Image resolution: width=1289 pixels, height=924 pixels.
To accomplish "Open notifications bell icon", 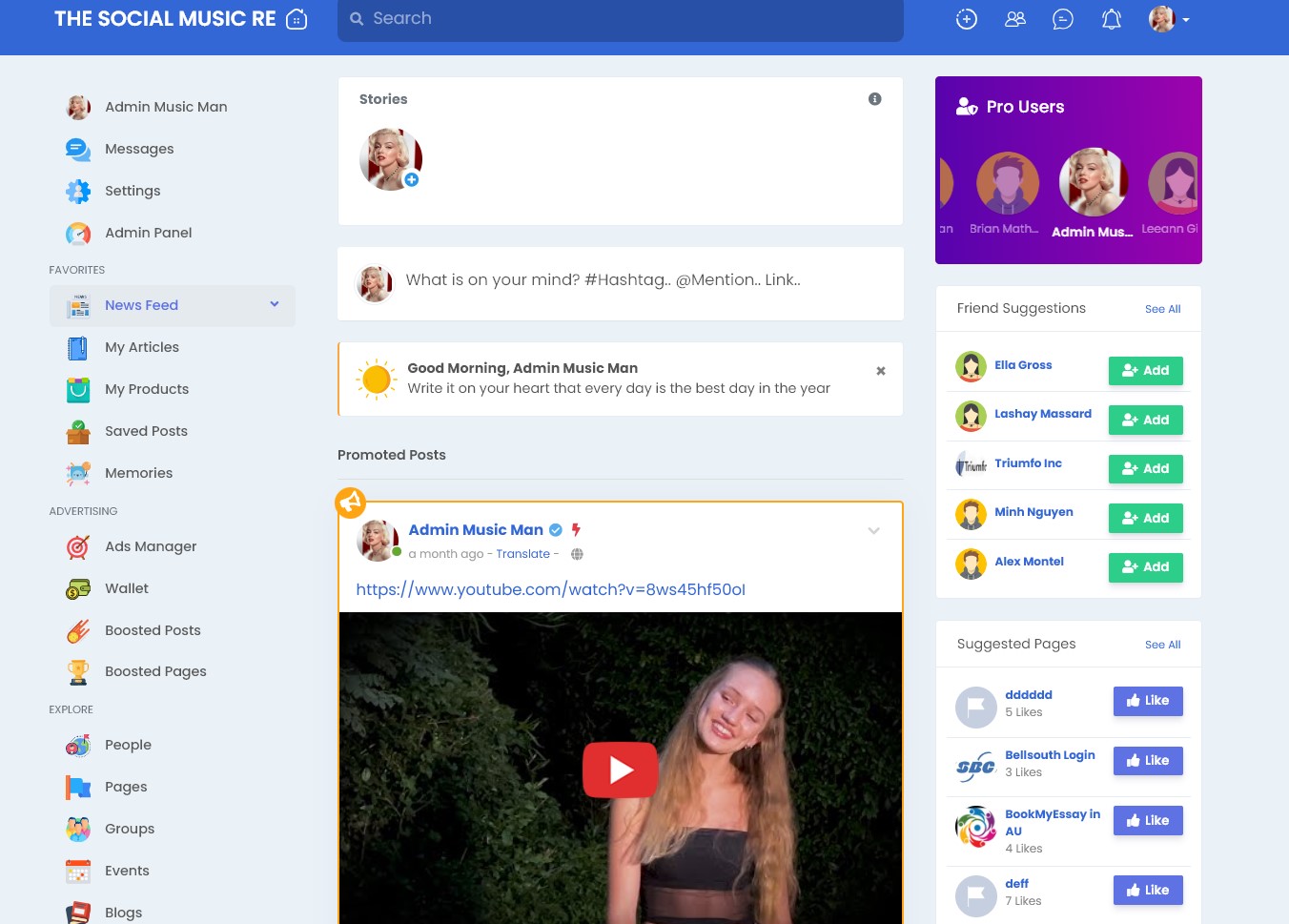I will (x=1112, y=19).
